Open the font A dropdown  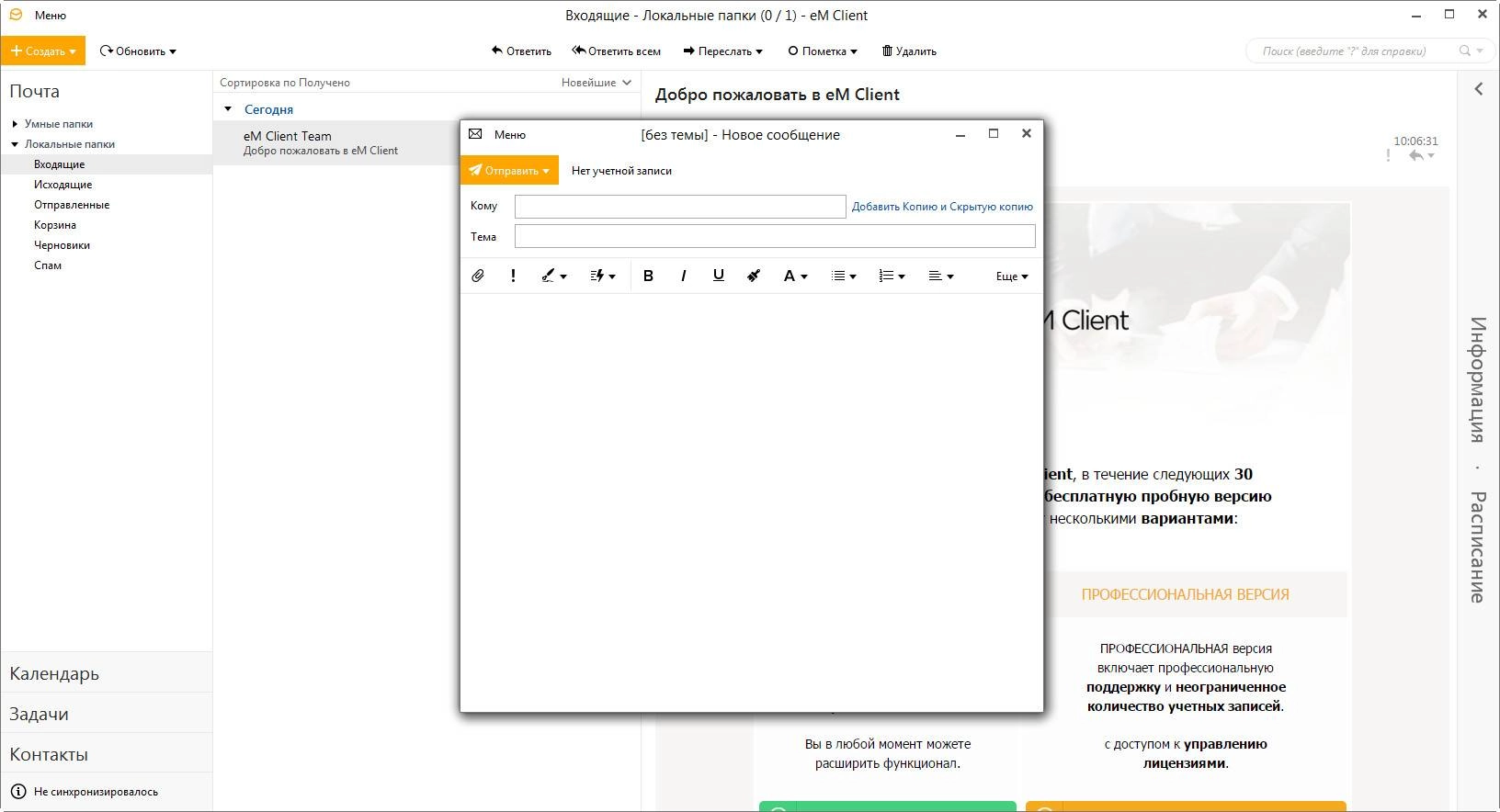tap(795, 276)
